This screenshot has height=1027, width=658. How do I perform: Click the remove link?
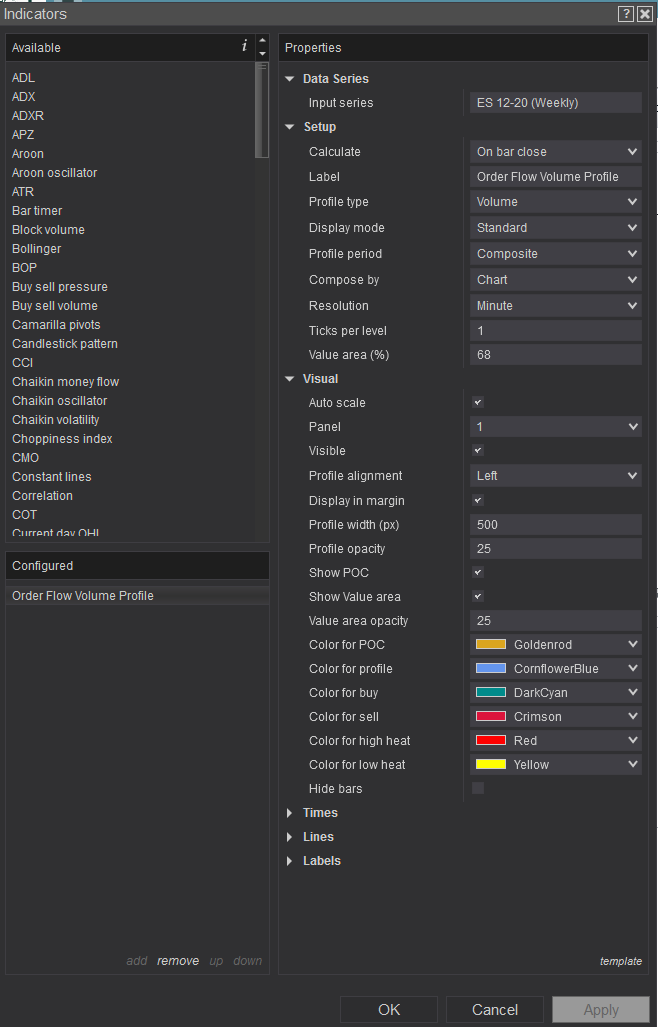(x=178, y=961)
